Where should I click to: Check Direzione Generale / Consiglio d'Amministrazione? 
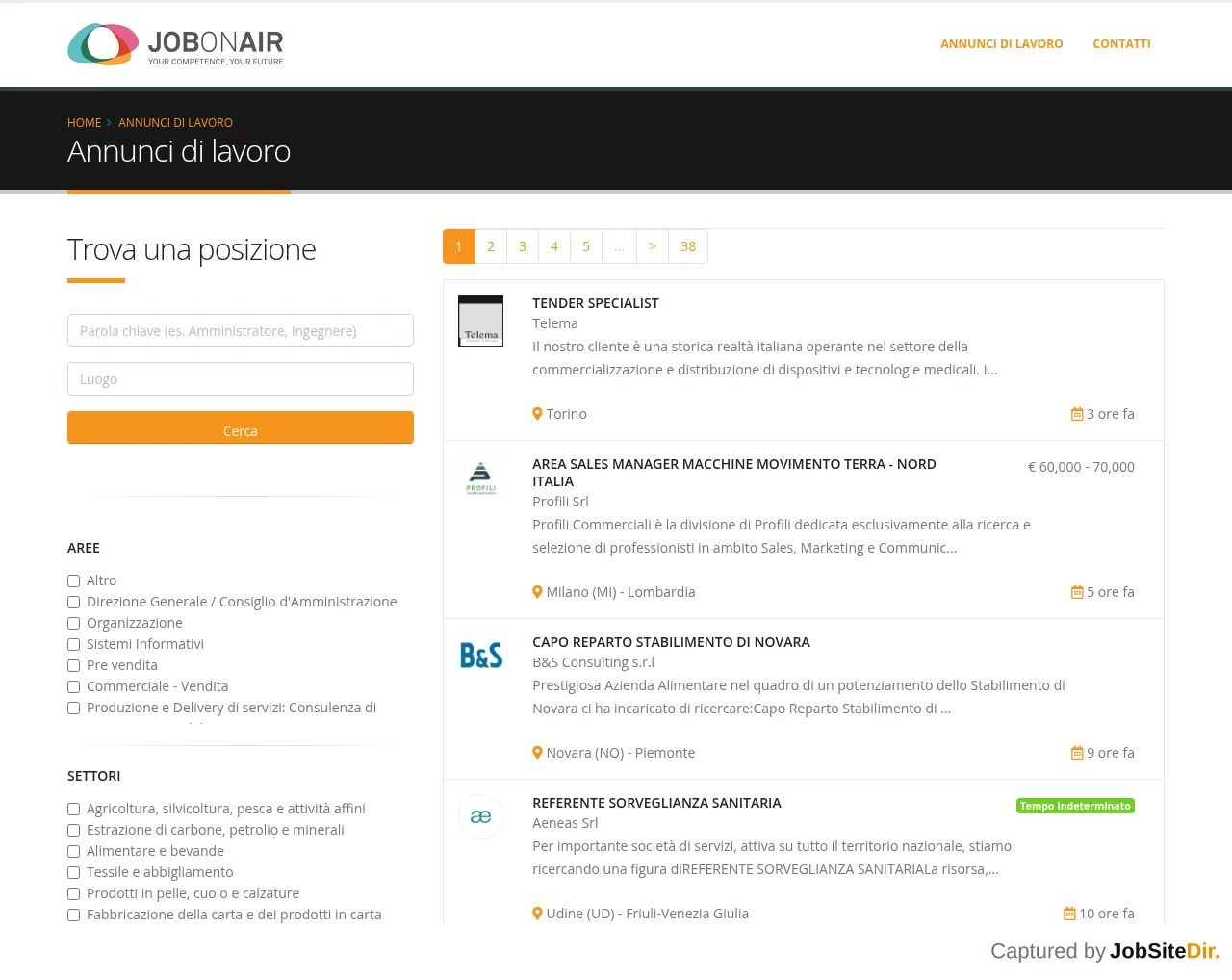coord(73,602)
